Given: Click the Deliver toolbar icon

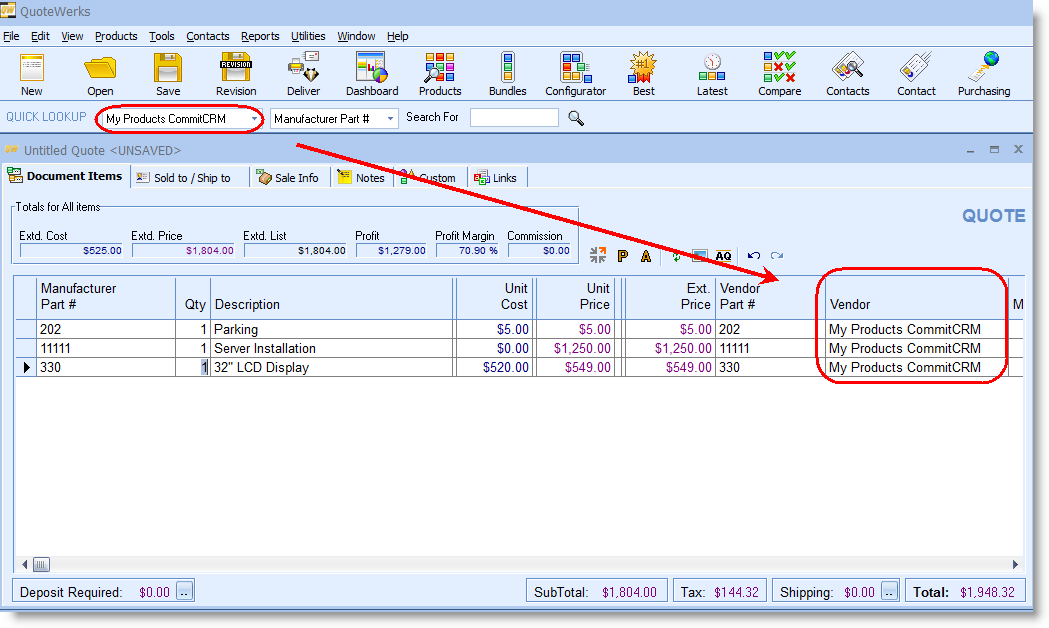Looking at the screenshot, I should 304,74.
